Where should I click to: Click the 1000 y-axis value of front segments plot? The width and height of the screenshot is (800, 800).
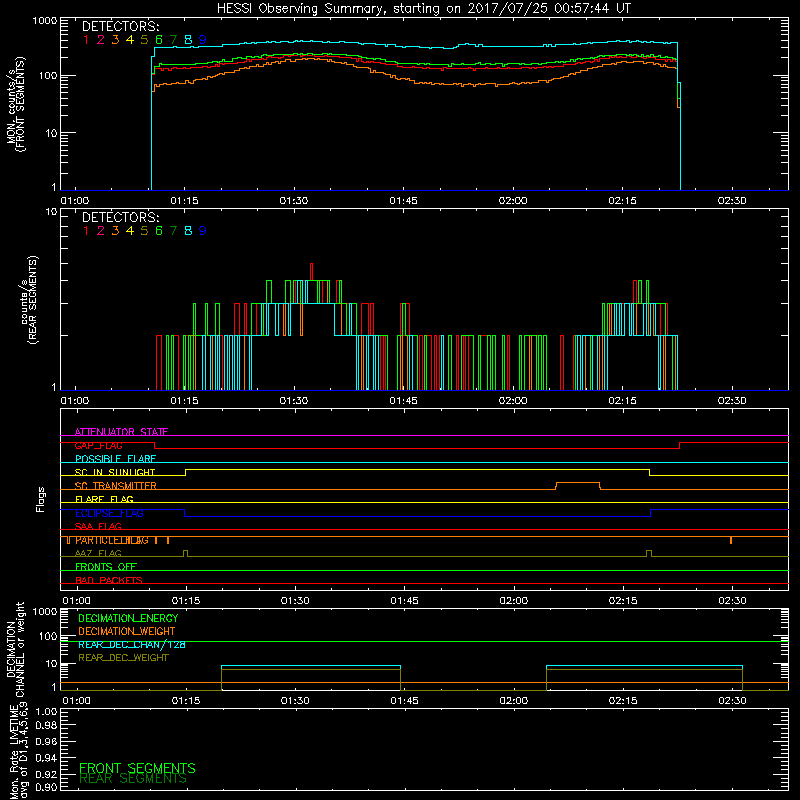coord(45,21)
